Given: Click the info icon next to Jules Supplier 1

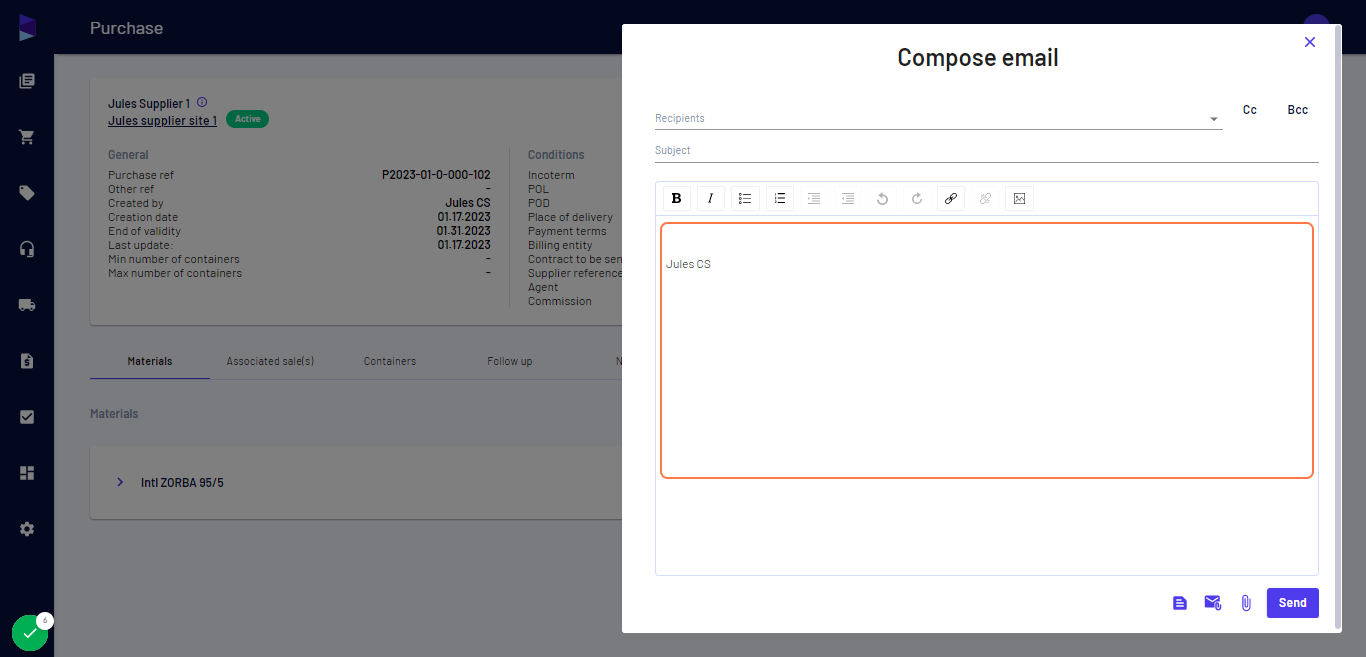Looking at the screenshot, I should pyautogui.click(x=202, y=102).
